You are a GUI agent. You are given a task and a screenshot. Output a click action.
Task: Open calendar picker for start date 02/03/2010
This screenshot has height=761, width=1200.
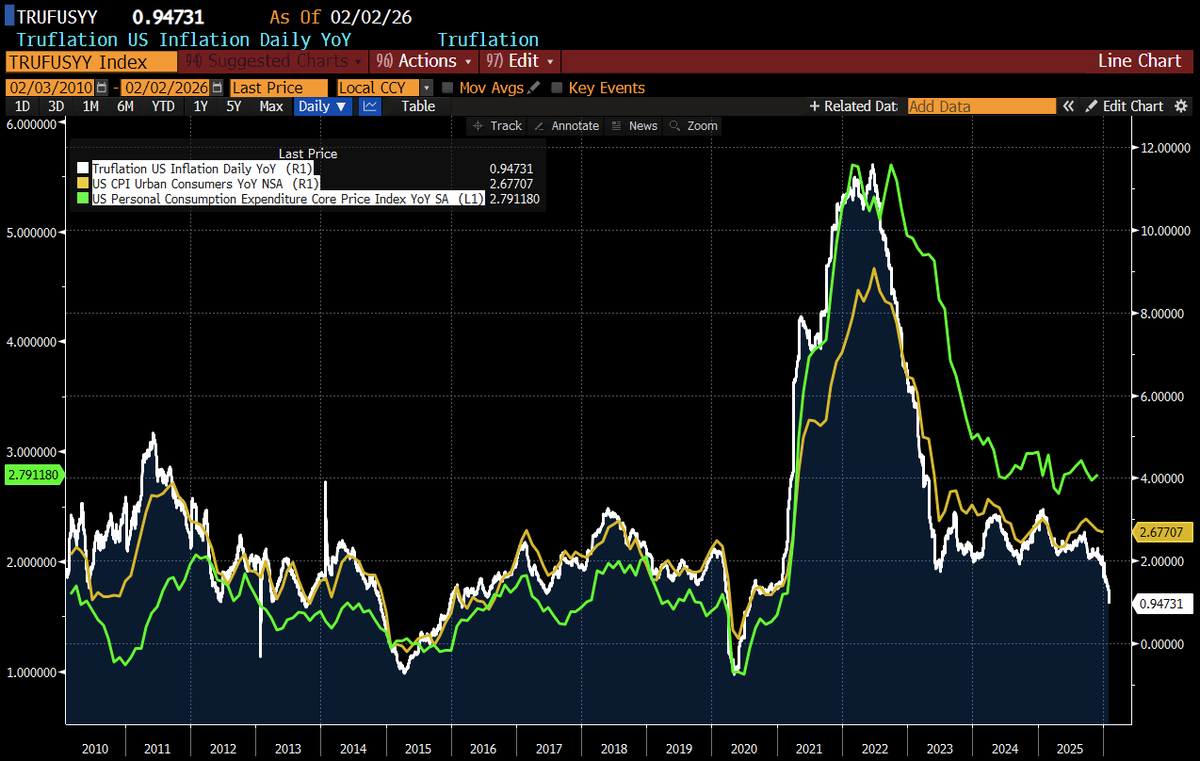(x=102, y=88)
